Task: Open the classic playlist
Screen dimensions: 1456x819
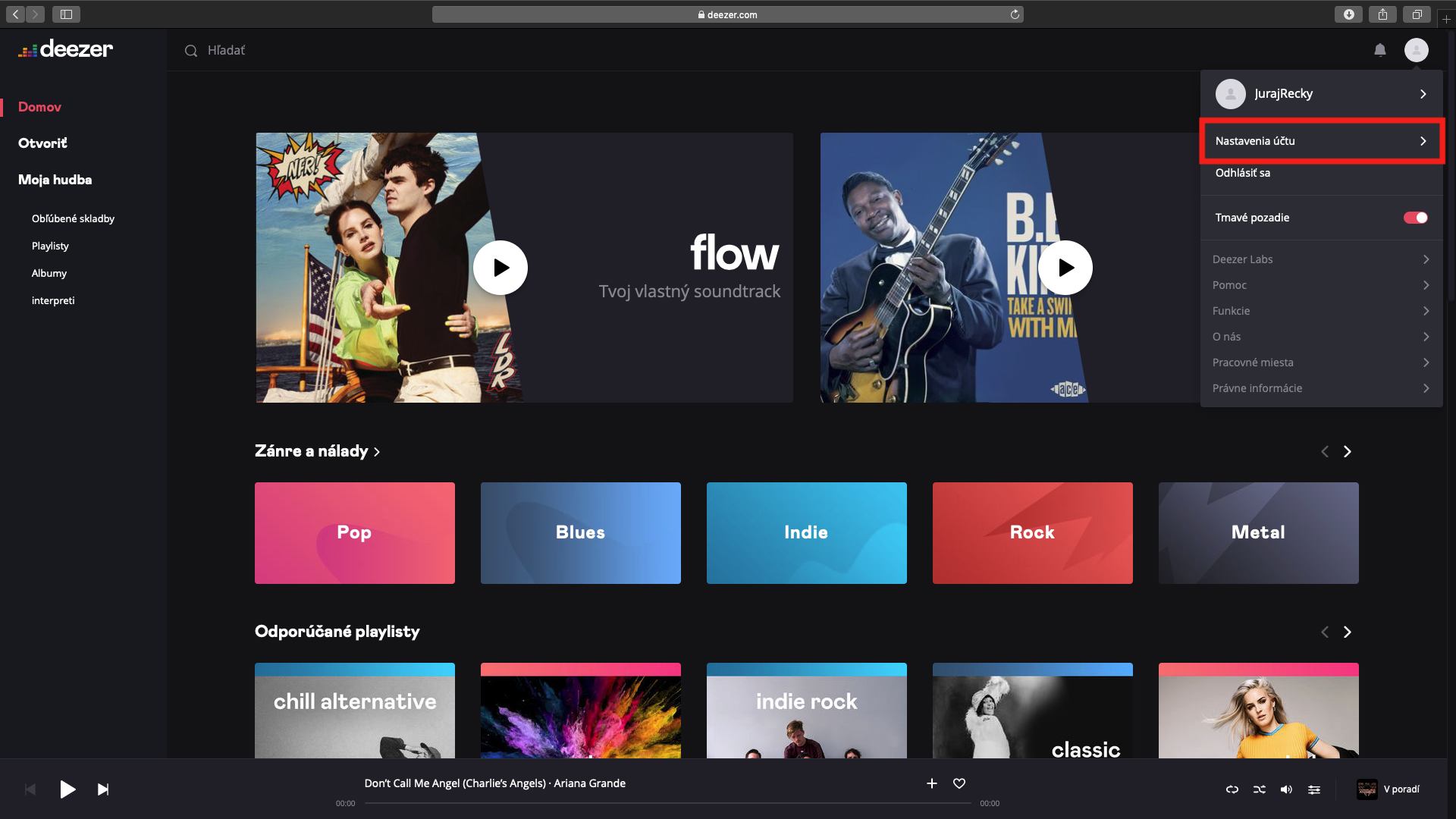Action: (x=1033, y=711)
